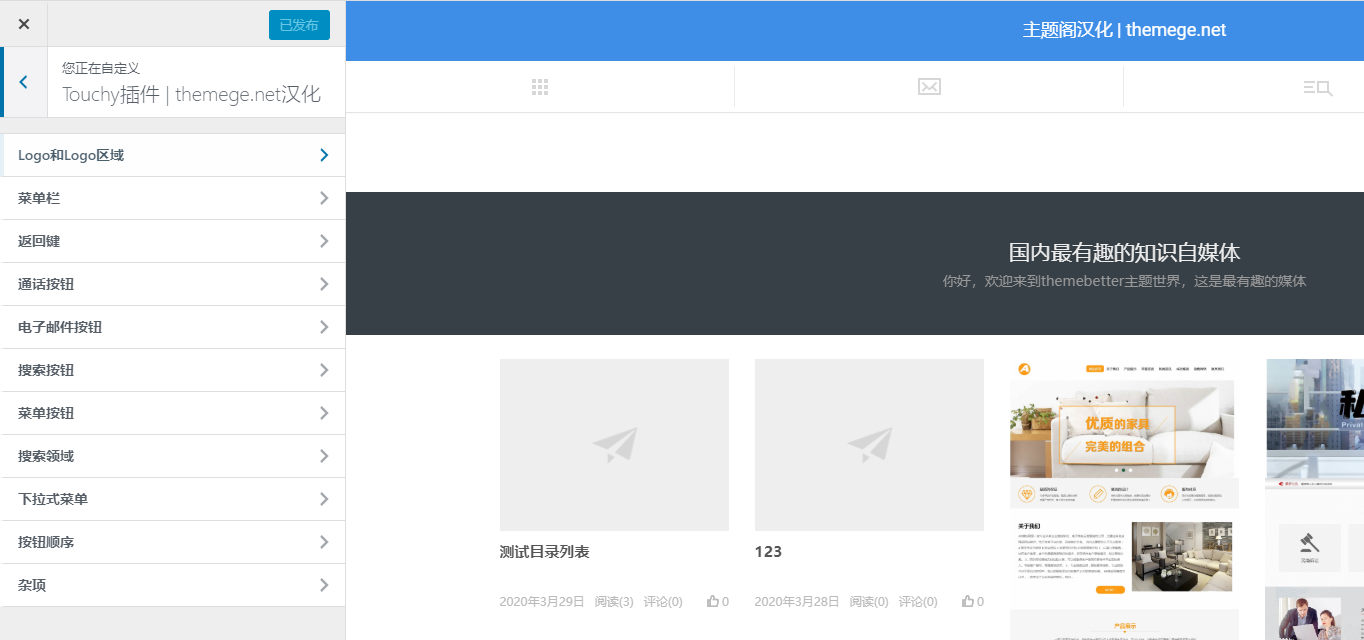Open the furniture website thumbnail
This screenshot has width=1364, height=640.
point(1124,499)
